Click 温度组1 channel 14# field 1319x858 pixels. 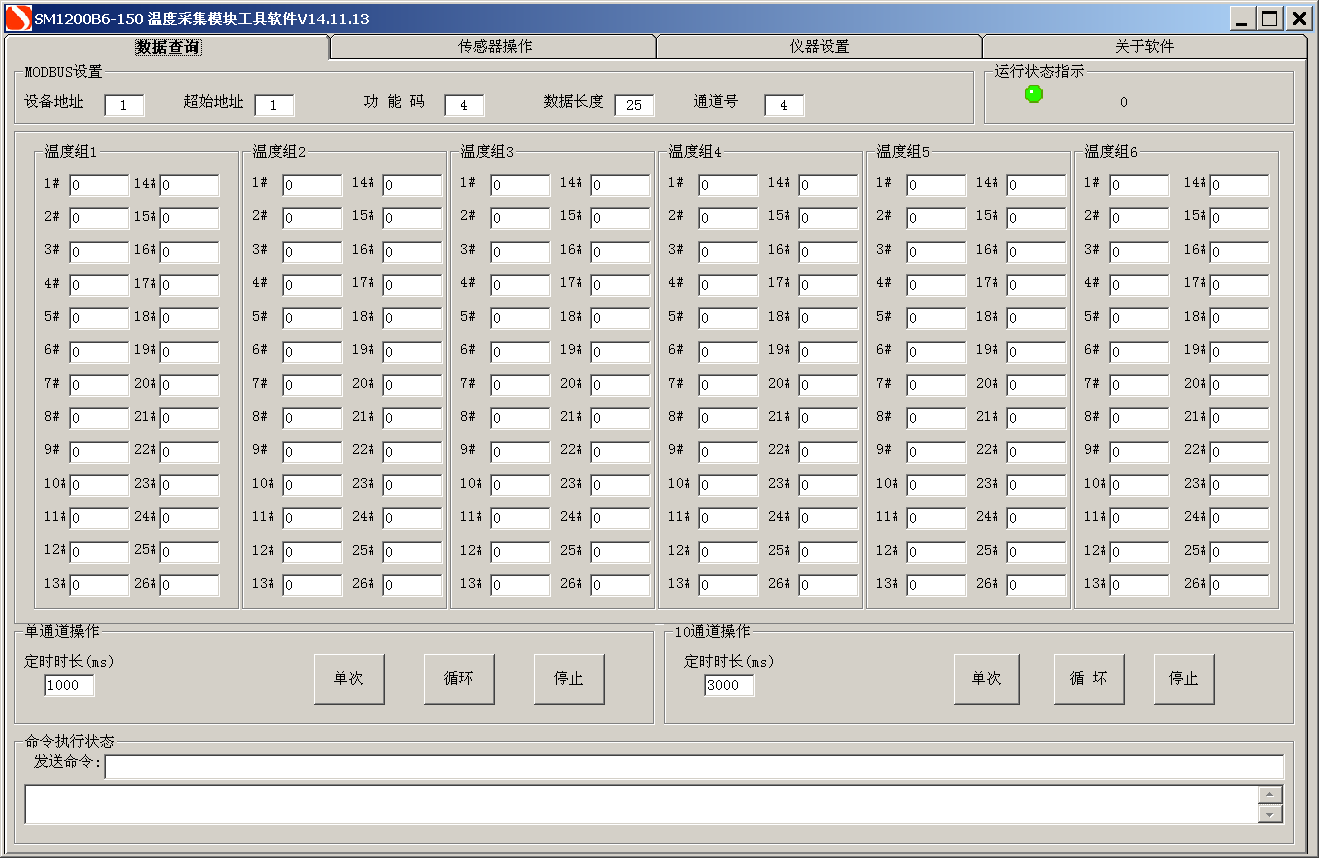coord(189,185)
